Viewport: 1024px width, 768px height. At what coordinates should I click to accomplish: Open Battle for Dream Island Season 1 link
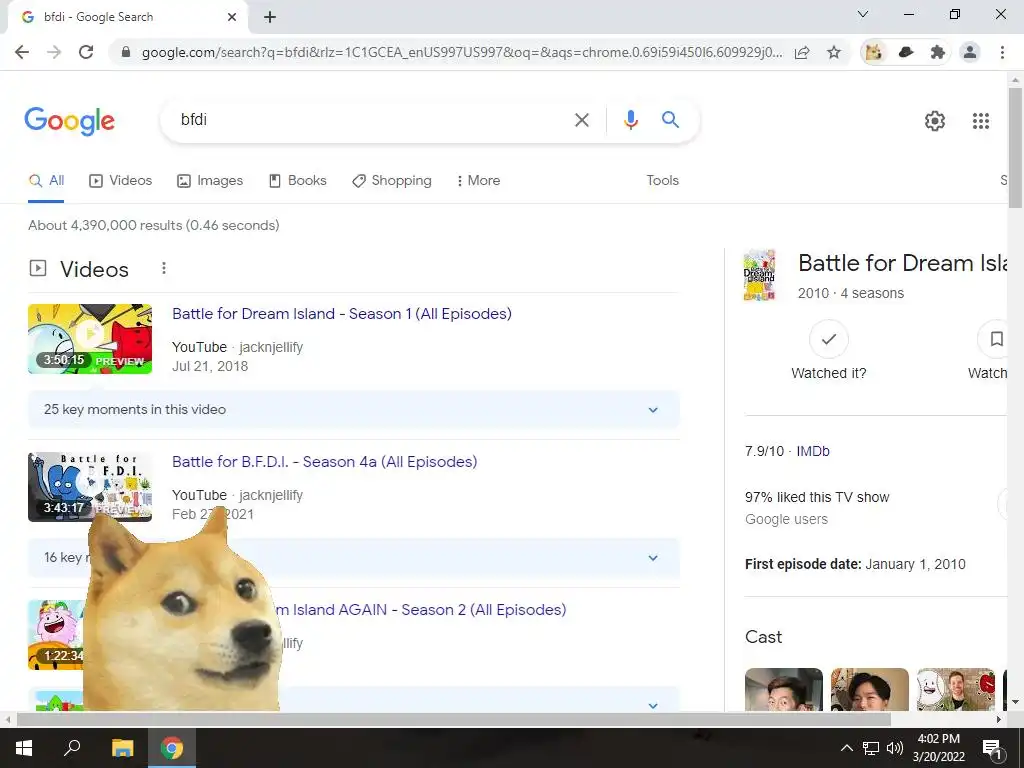[x=342, y=313]
